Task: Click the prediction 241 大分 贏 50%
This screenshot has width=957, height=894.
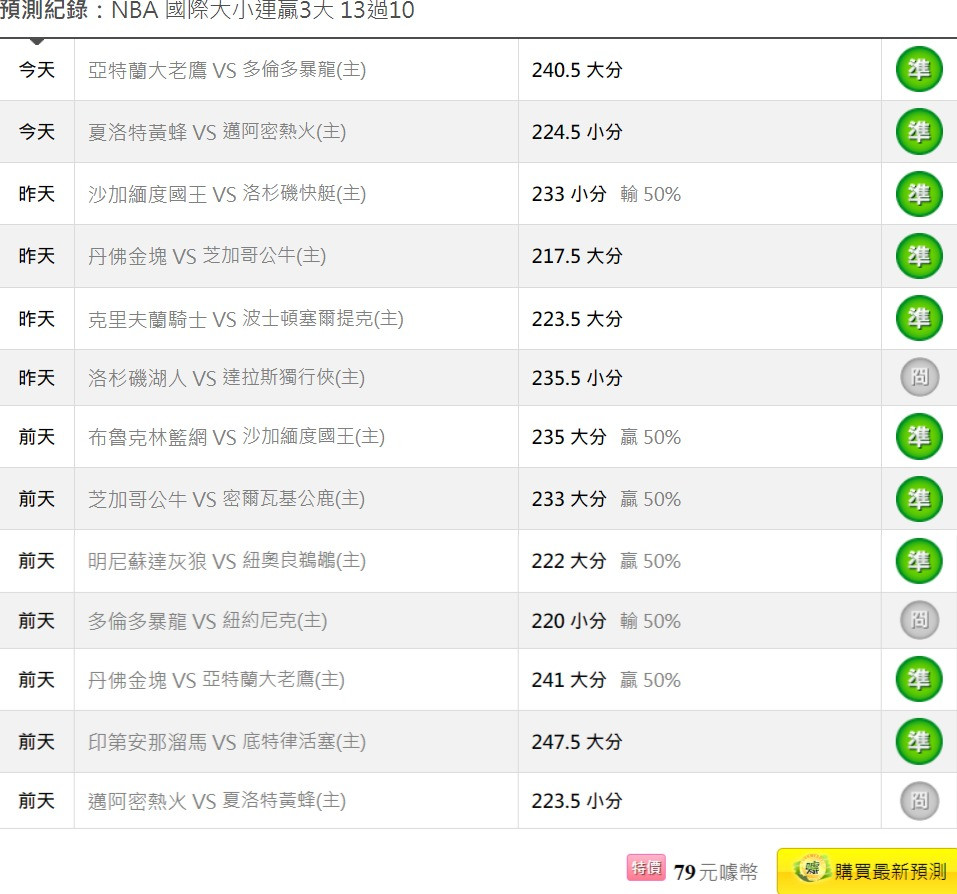Action: pos(606,680)
